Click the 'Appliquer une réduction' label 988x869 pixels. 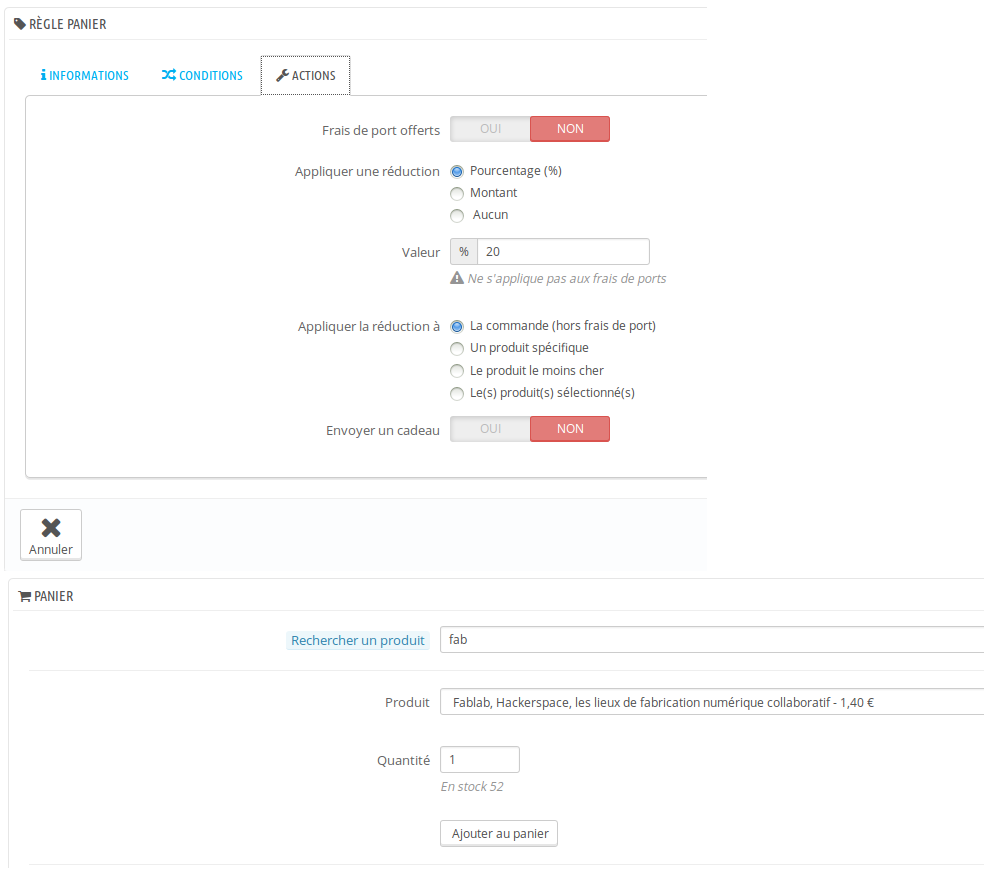pos(367,171)
